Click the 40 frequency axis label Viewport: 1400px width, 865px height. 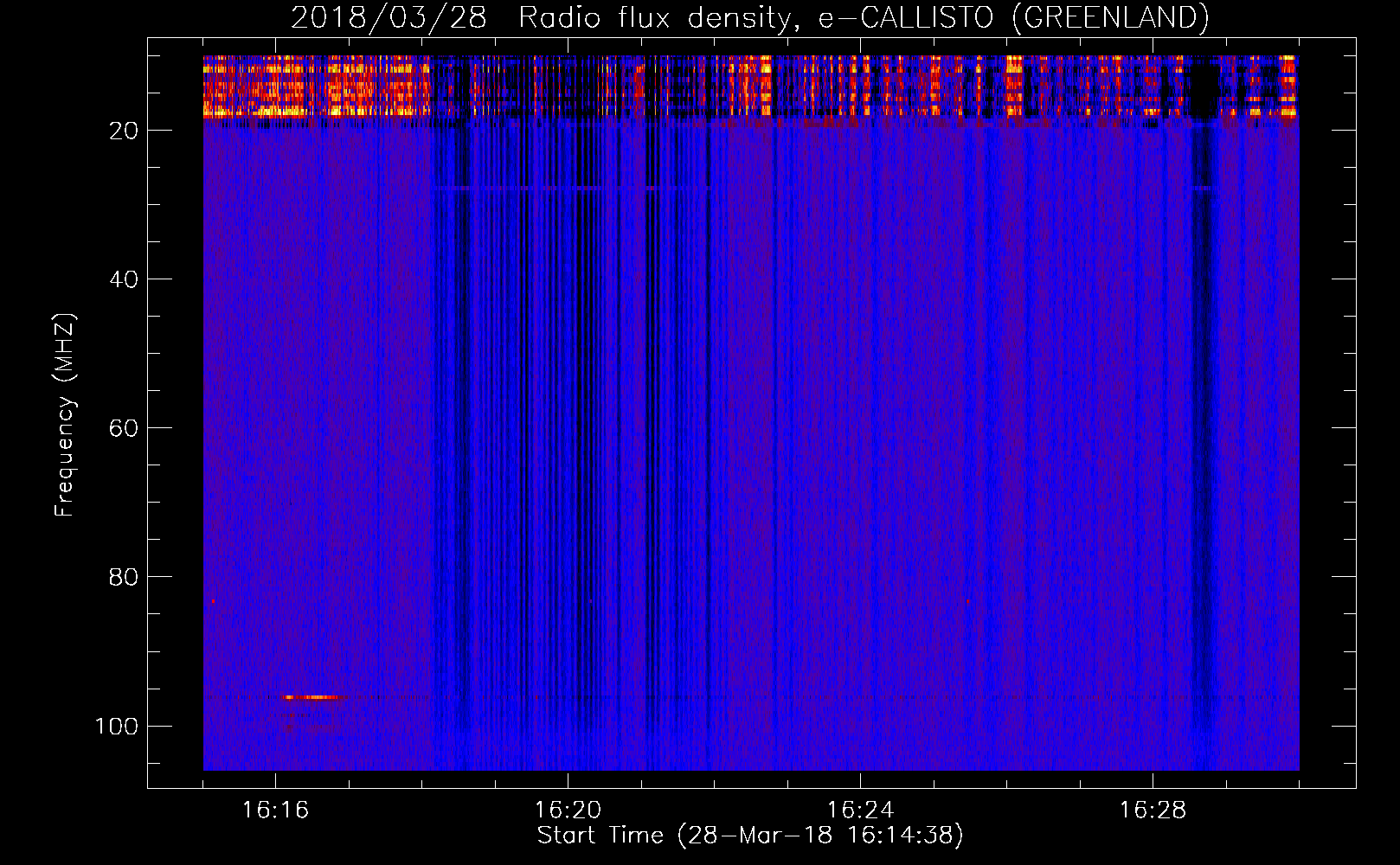(x=124, y=279)
